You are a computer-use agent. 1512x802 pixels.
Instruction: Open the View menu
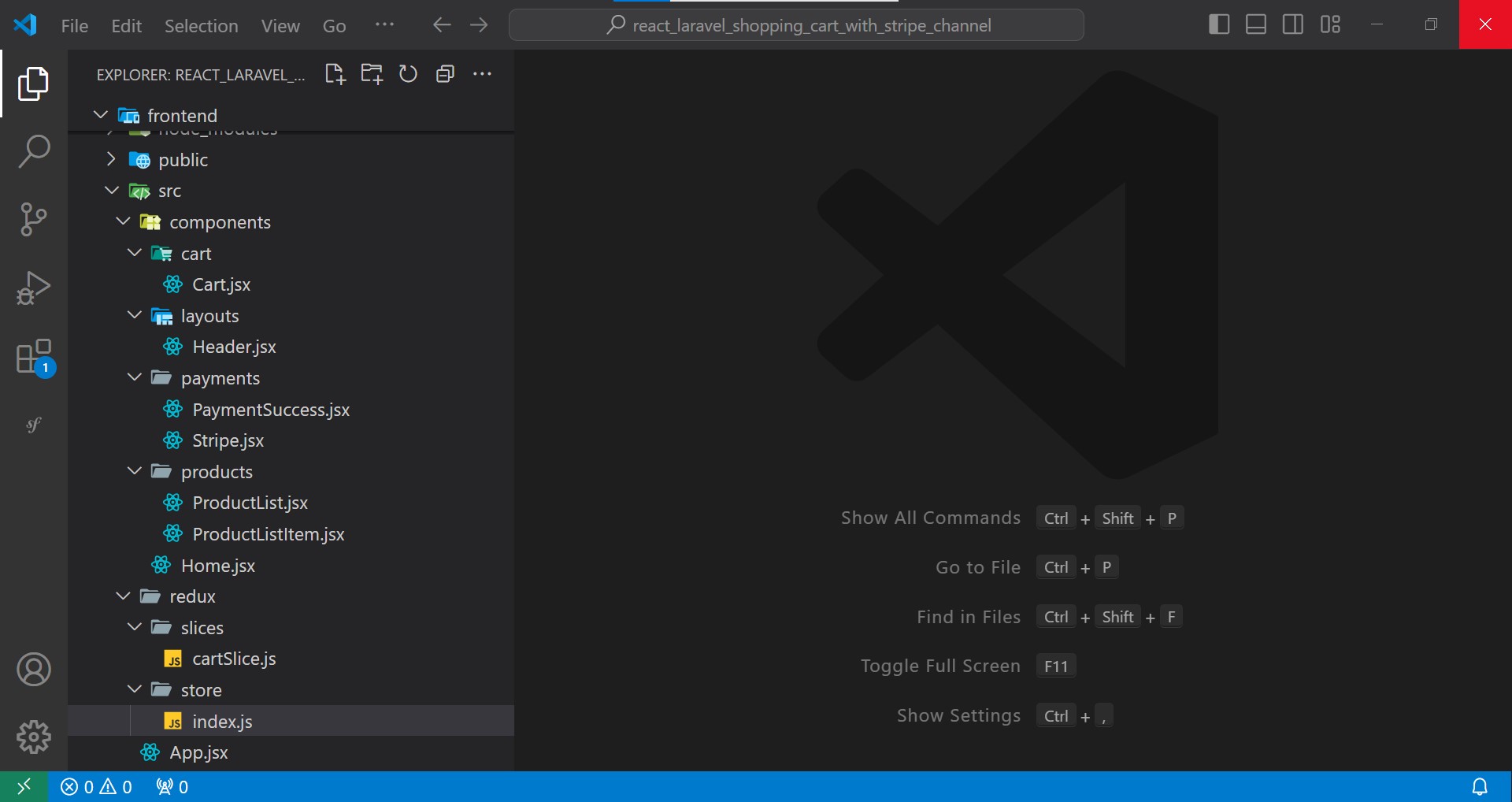point(280,26)
